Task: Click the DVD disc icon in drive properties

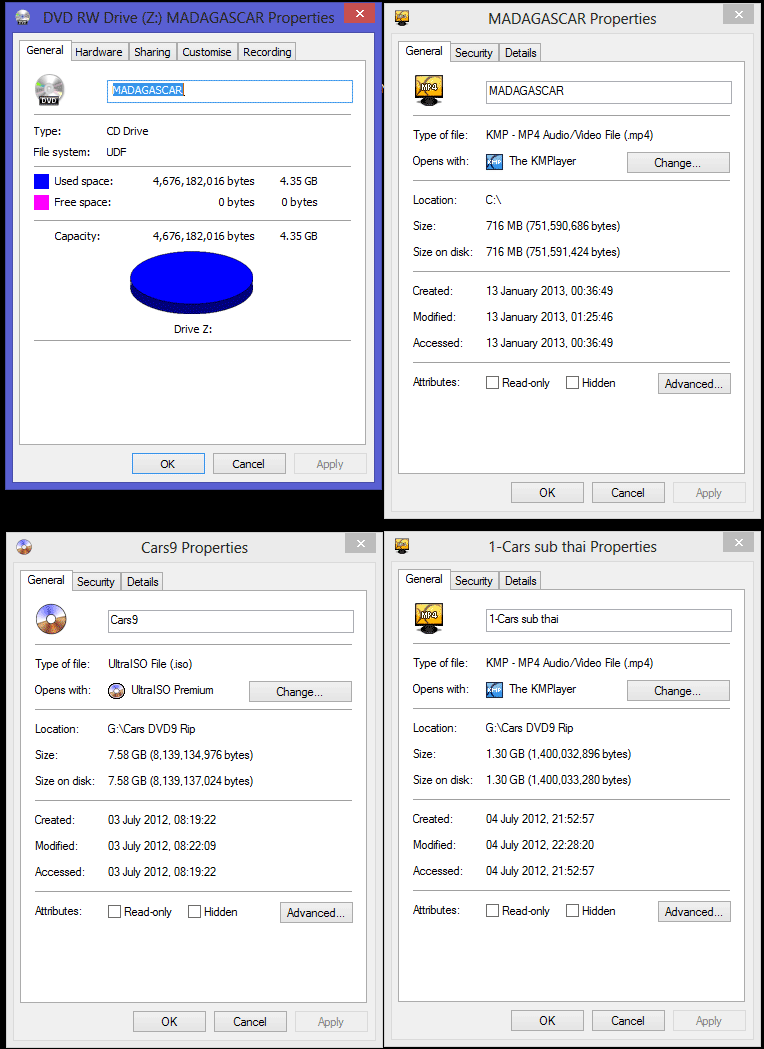Action: pos(50,90)
